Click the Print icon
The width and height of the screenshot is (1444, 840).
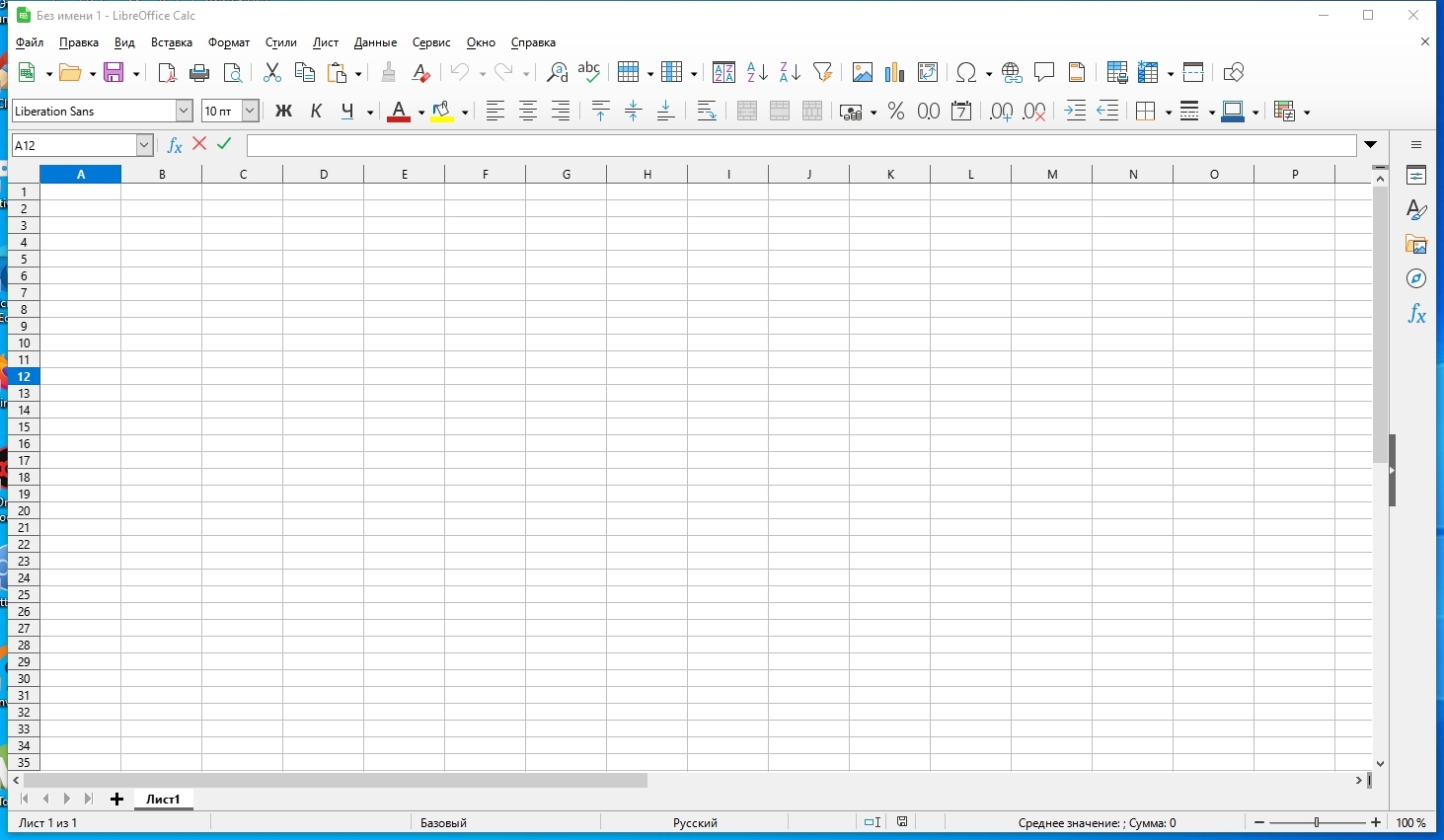(x=199, y=72)
